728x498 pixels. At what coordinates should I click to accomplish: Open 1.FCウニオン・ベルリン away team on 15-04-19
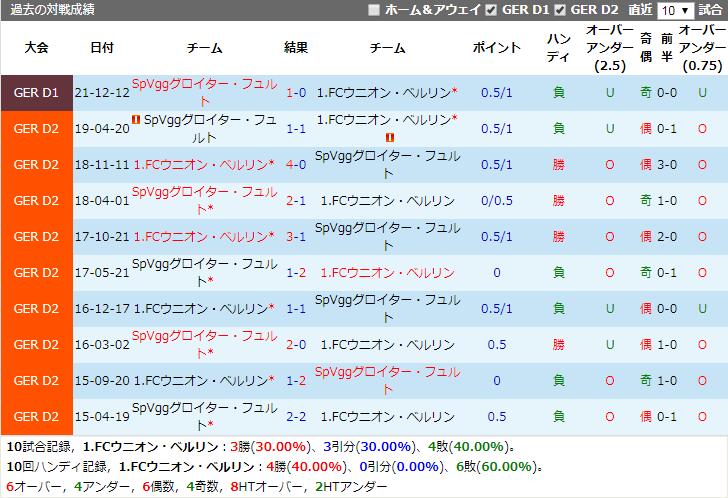pyautogui.click(x=387, y=417)
